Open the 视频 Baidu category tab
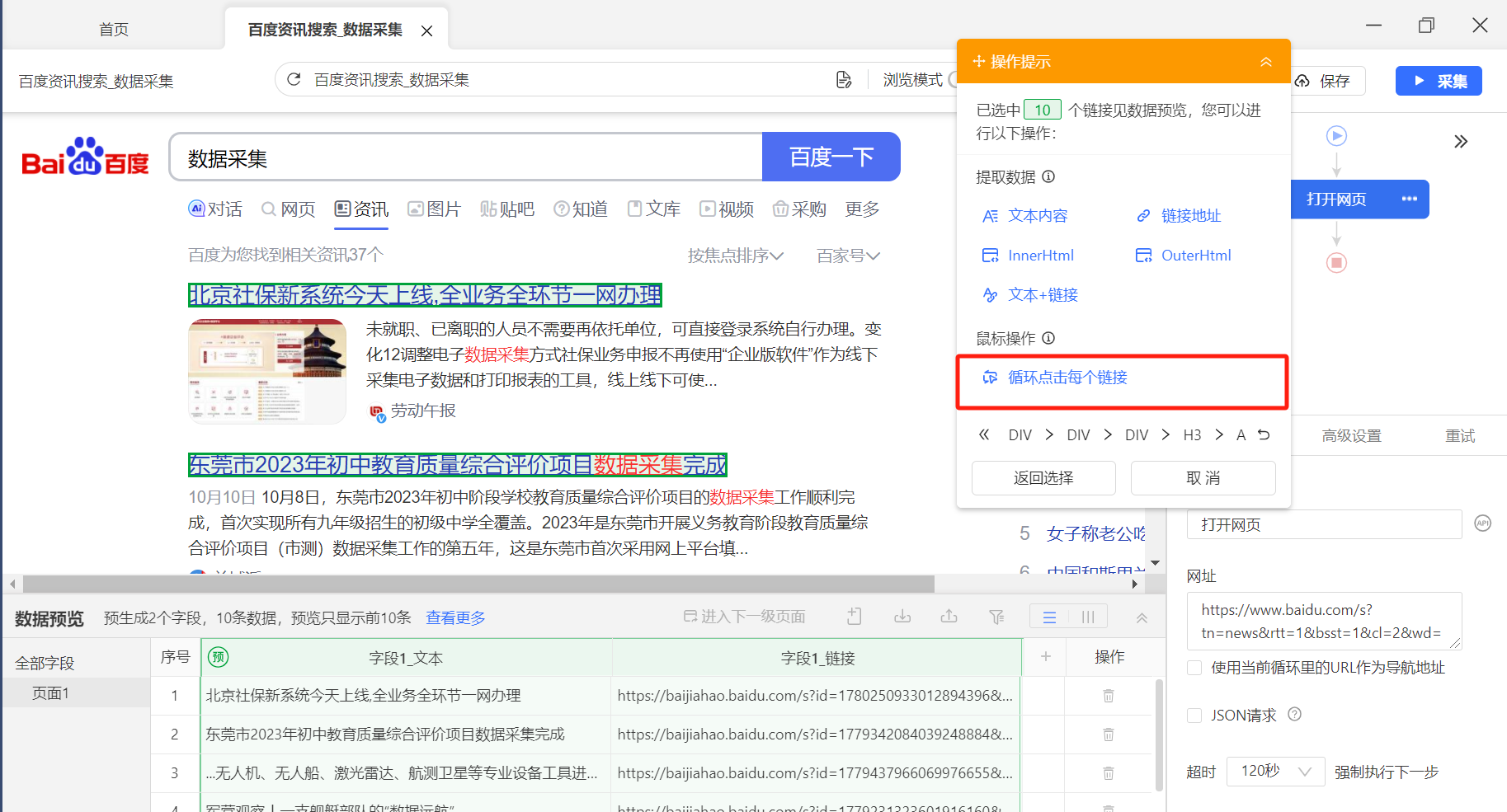Image resolution: width=1507 pixels, height=812 pixels. click(x=727, y=209)
